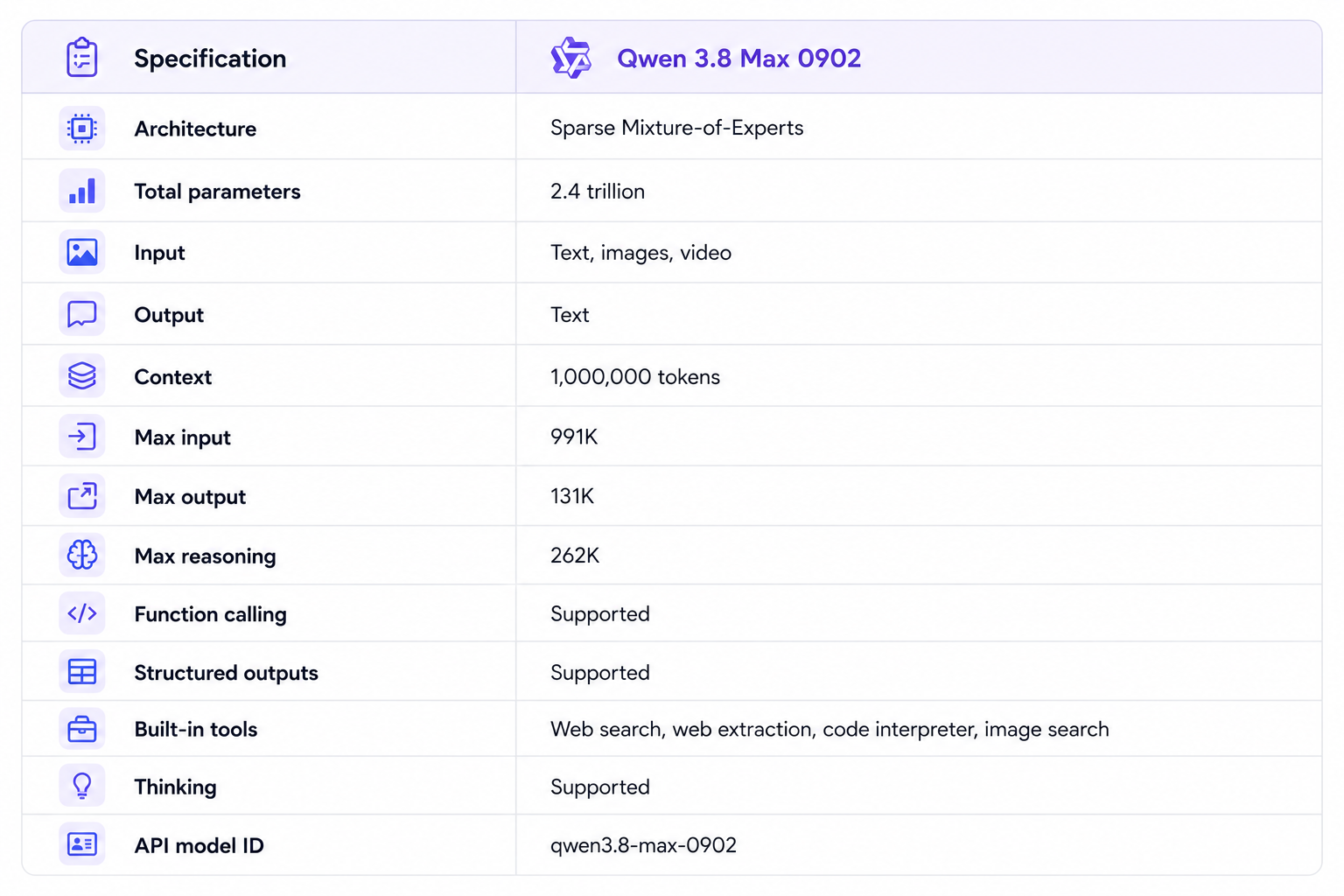Click the Structured outputs label

(x=226, y=673)
